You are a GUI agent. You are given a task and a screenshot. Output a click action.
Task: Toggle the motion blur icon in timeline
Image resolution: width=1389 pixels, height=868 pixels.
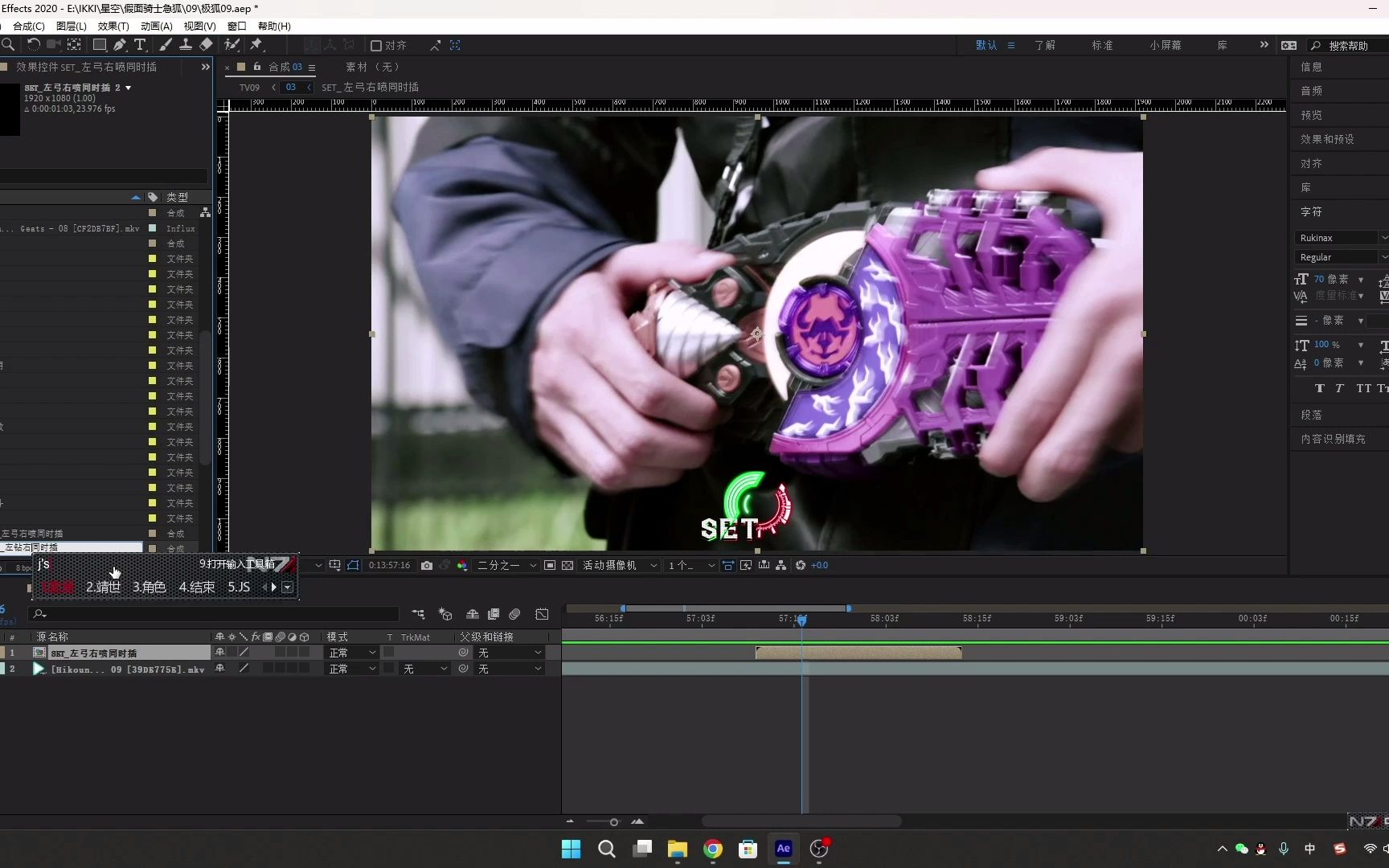click(514, 614)
